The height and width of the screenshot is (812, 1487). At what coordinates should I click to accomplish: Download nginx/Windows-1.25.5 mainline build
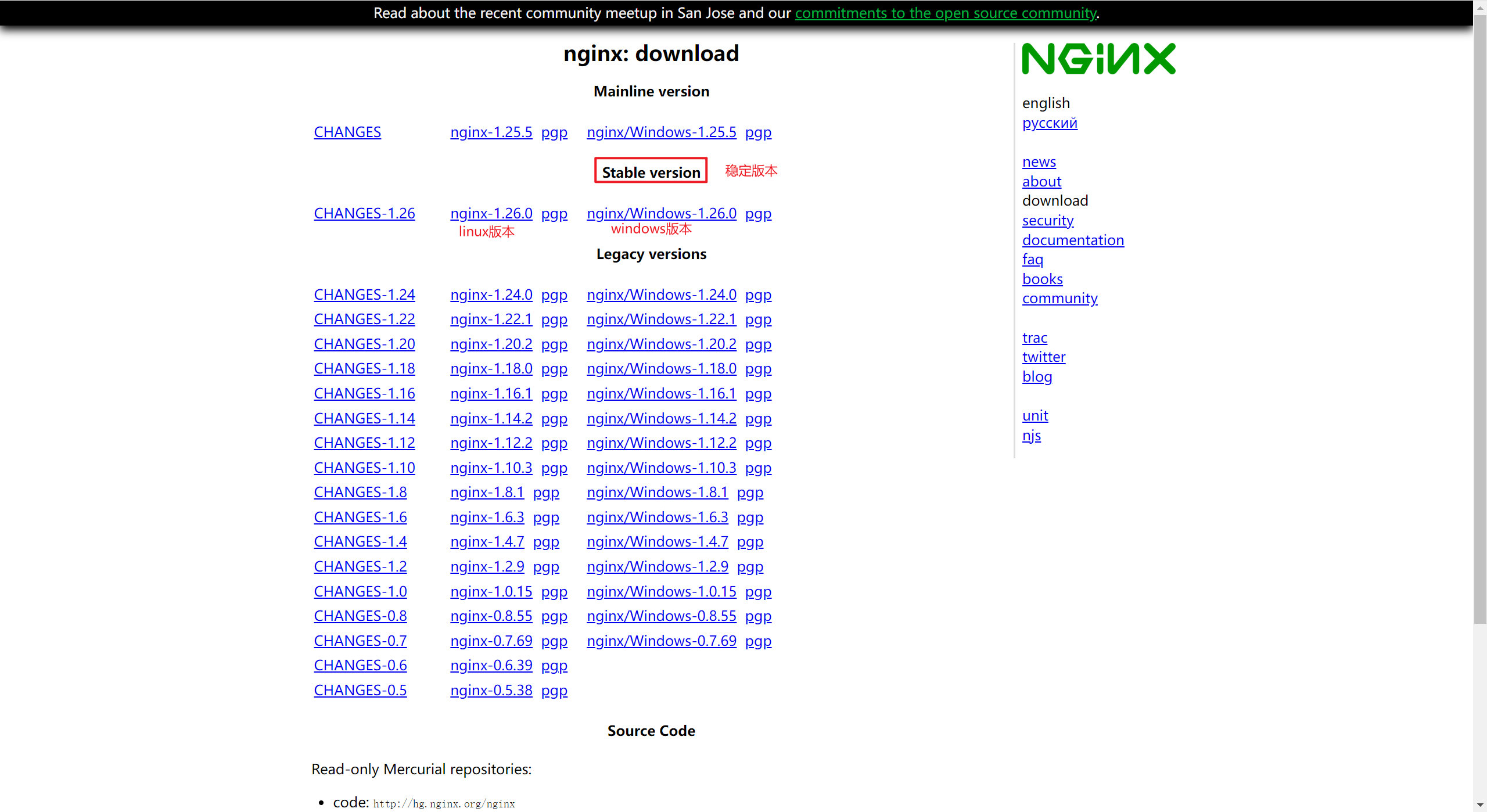(662, 132)
